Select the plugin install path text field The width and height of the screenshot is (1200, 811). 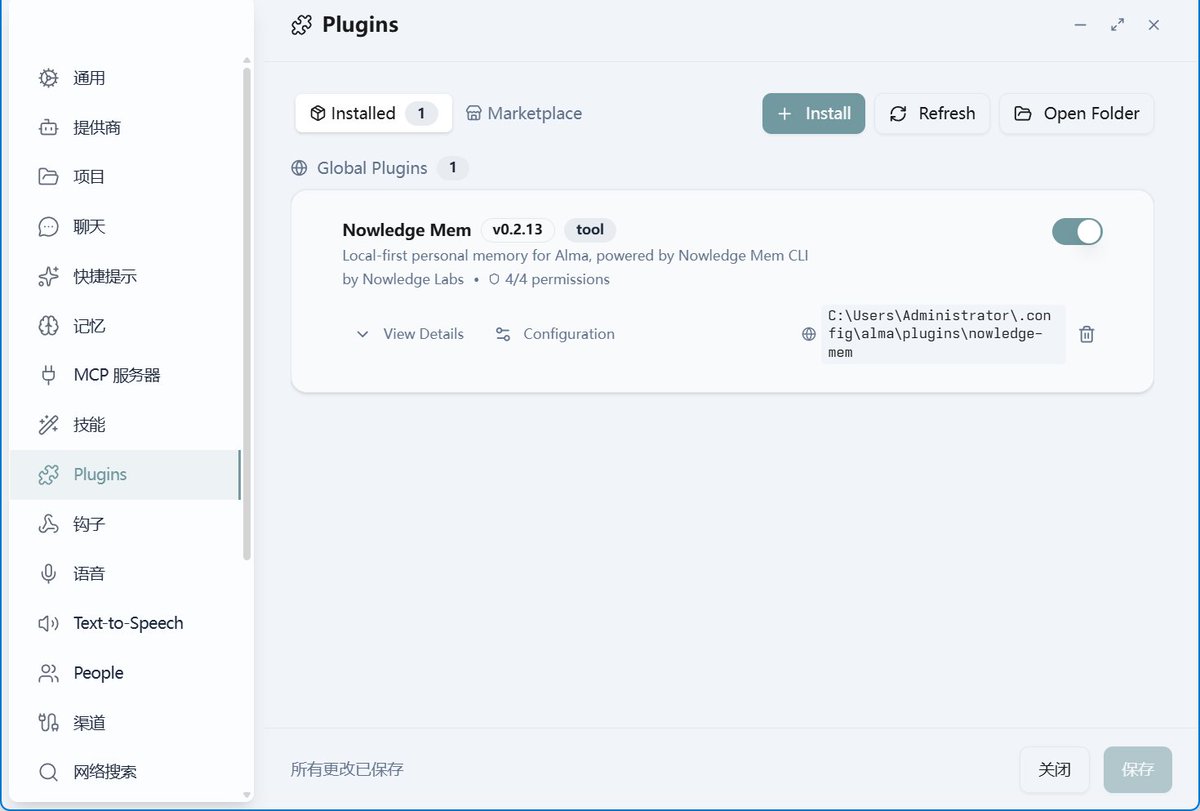point(943,334)
